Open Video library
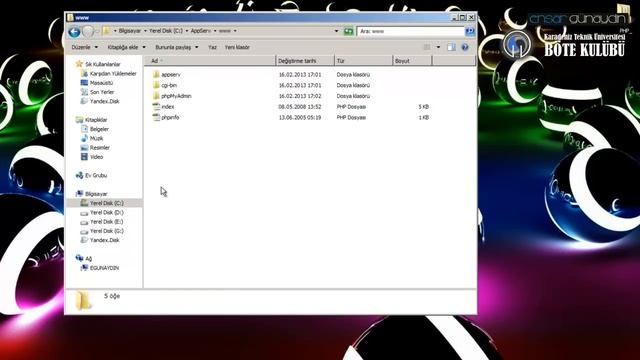This screenshot has height=360, width=640. click(96, 157)
